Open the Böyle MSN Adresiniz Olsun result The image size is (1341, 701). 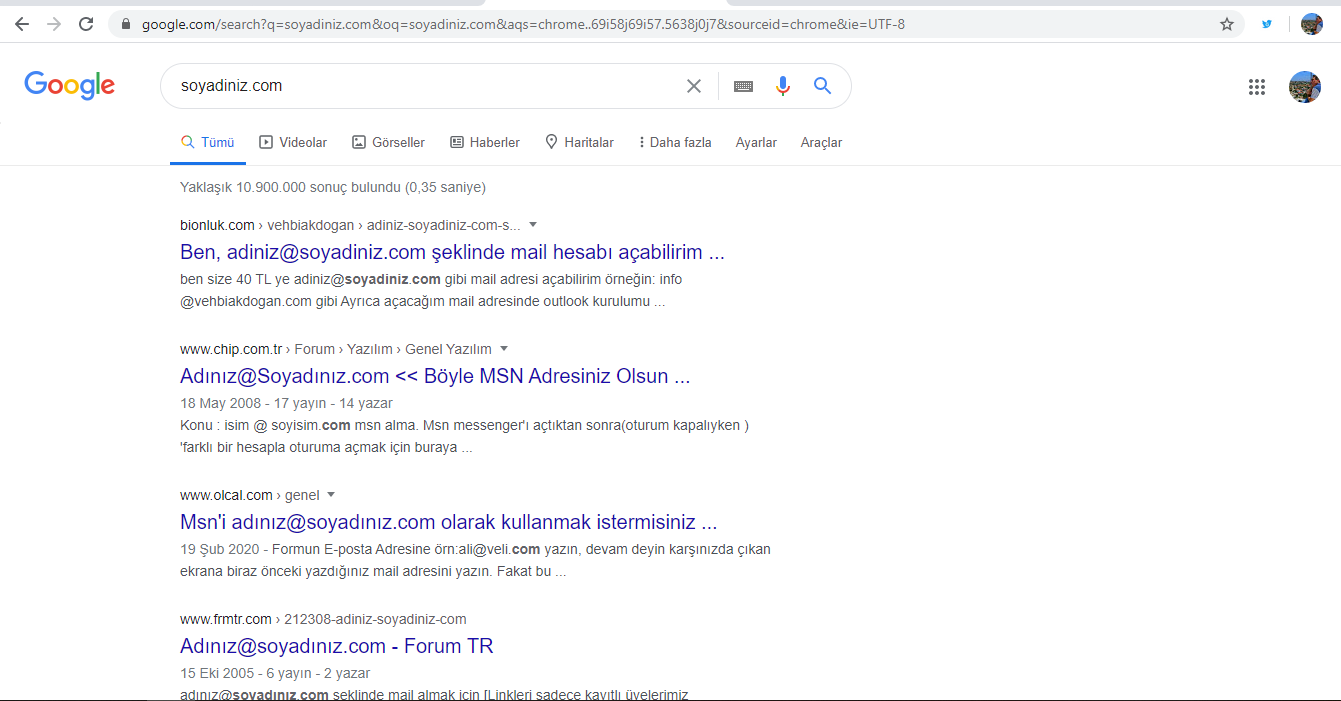[435, 376]
